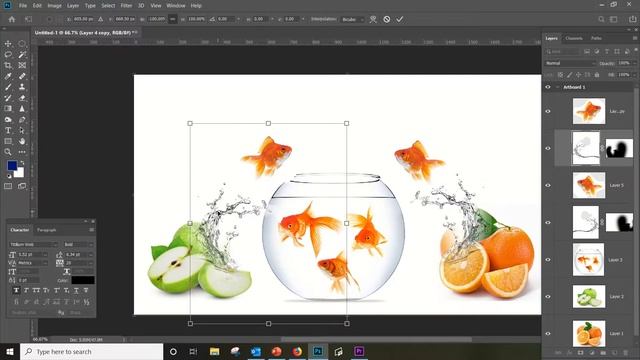Viewport: 640px width, 360px height.
Task: Hide Layer 2 green apple layer
Action: coord(548,297)
